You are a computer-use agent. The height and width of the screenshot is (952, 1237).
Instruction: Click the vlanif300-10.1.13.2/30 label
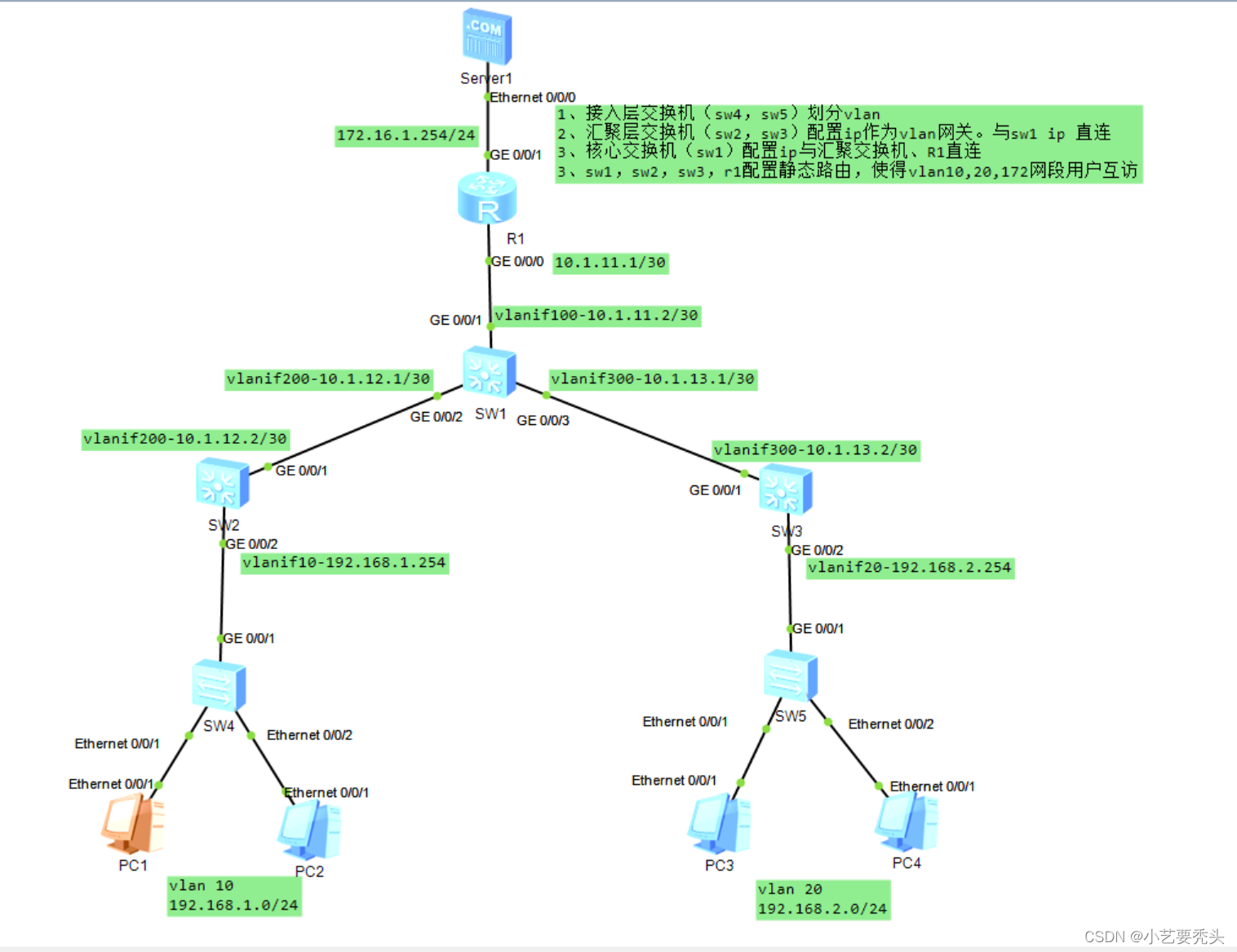pos(816,450)
